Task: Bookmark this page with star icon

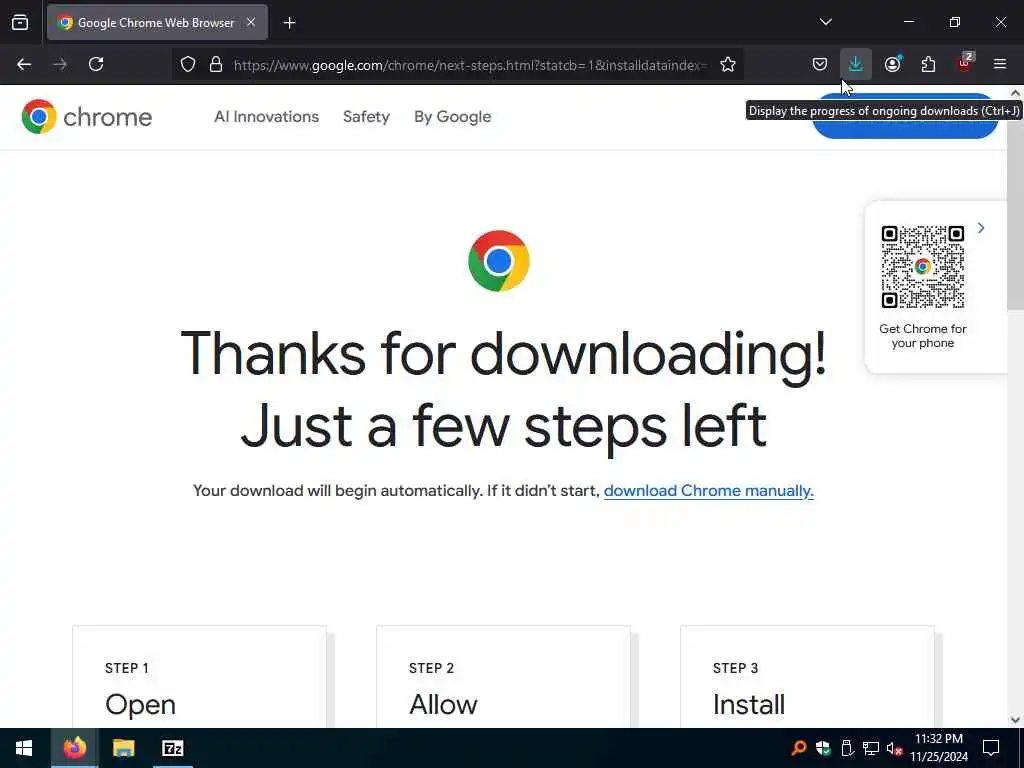Action: [728, 64]
